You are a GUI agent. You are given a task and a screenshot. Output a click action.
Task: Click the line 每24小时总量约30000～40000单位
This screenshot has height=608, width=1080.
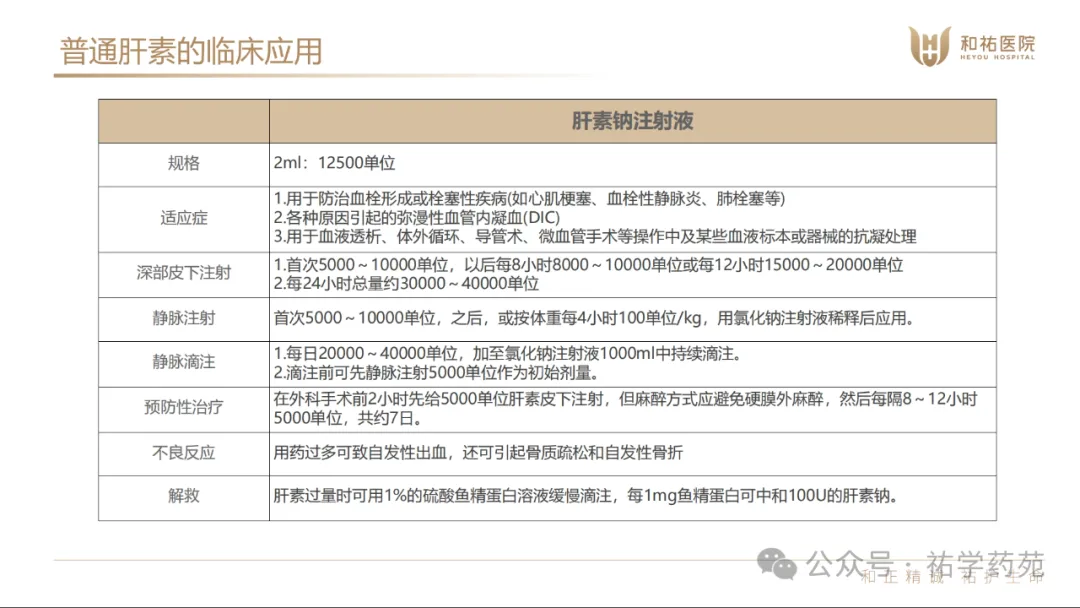click(406, 284)
